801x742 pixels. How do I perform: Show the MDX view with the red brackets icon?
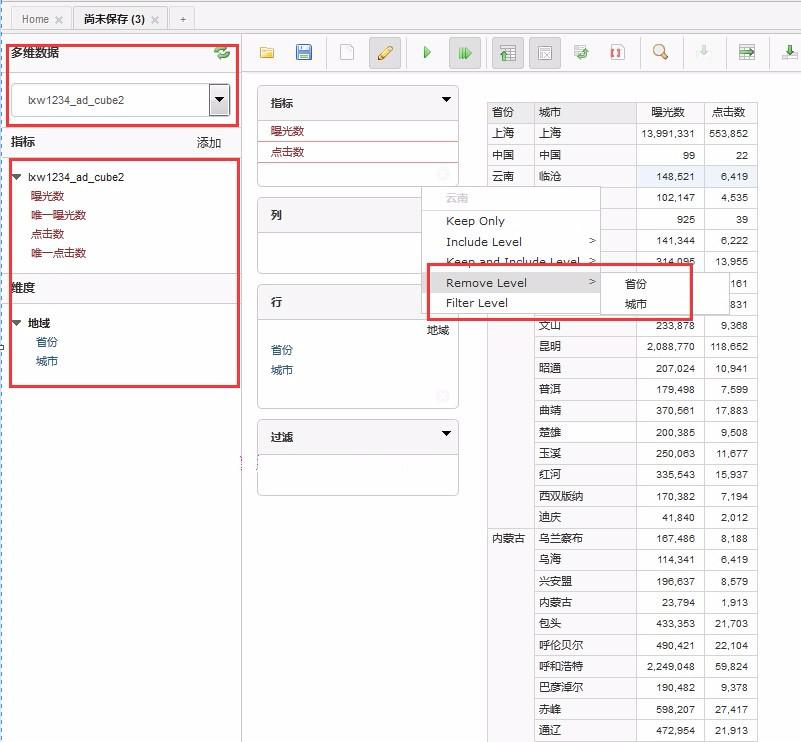[617, 53]
